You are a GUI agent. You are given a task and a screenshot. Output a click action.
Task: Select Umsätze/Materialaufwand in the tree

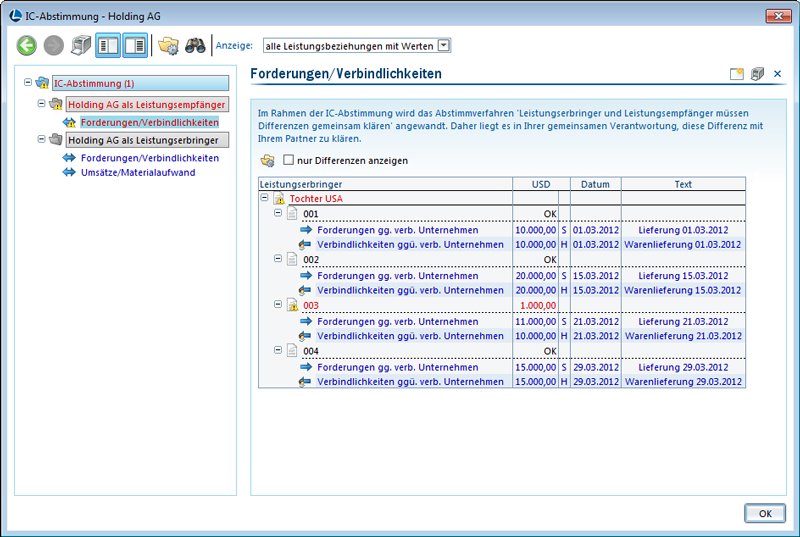(138, 172)
